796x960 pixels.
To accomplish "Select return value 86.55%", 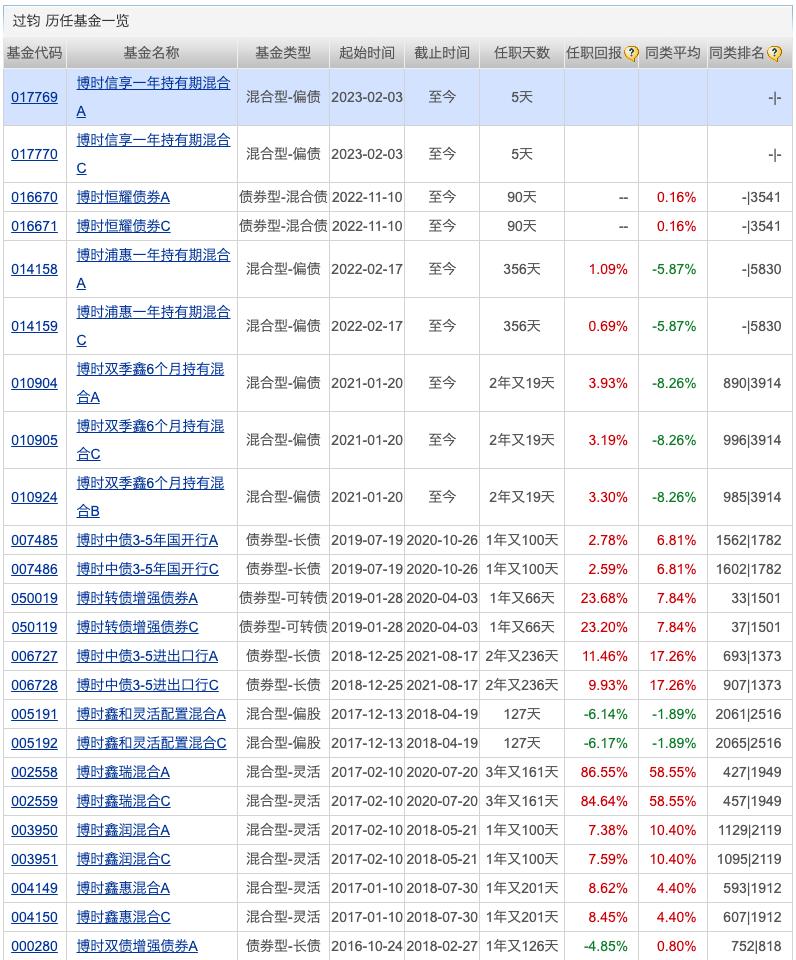I will (x=604, y=772).
